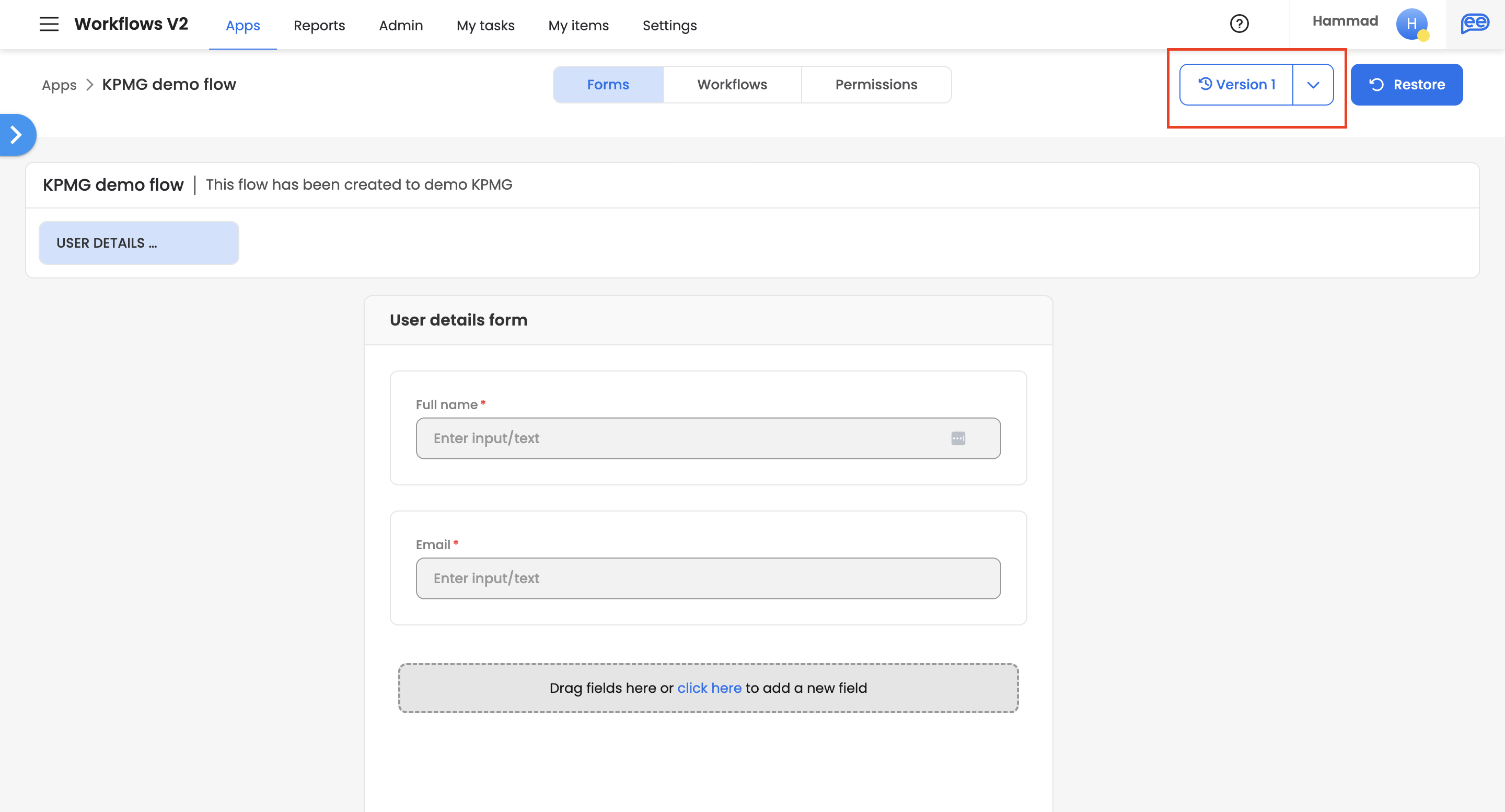Screen dimensions: 1505x812
Task: Go to the Admin menu
Action: point(401,25)
